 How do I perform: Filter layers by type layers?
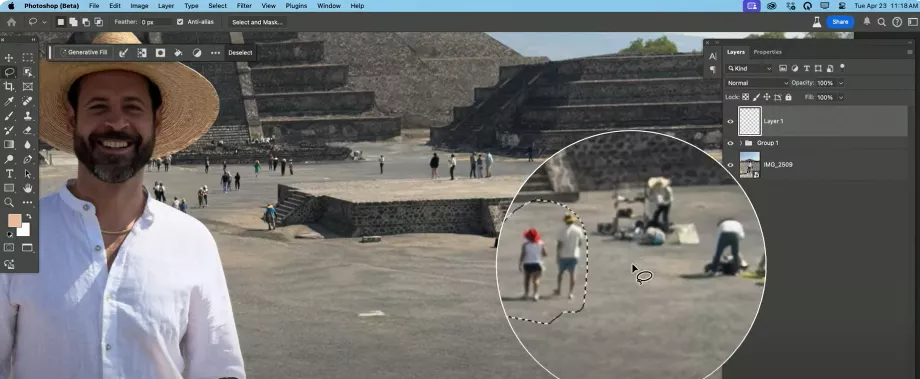click(807, 68)
